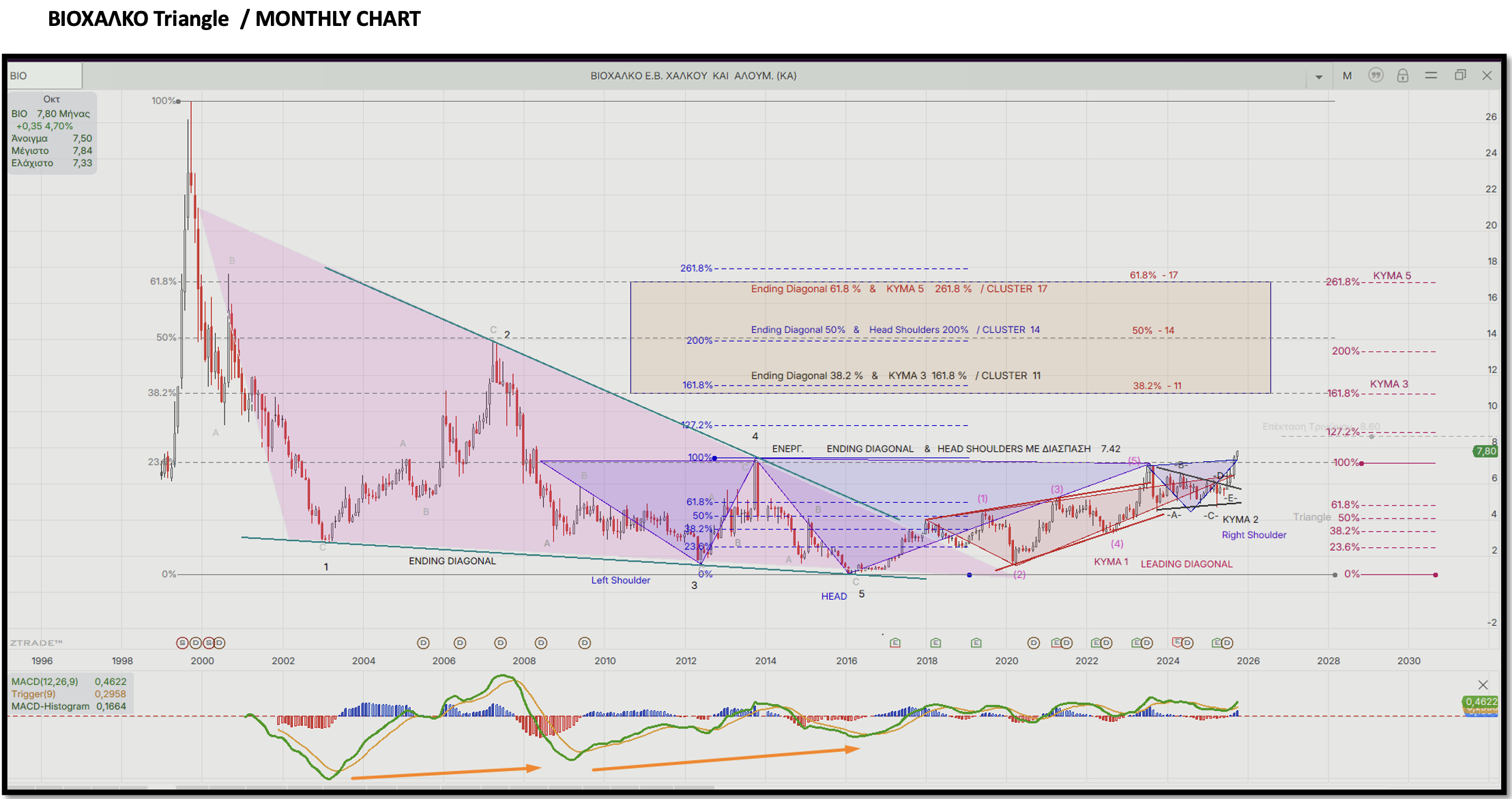1512x799 pixels.
Task: Click the 2026 label on time axis
Action: [1248, 660]
